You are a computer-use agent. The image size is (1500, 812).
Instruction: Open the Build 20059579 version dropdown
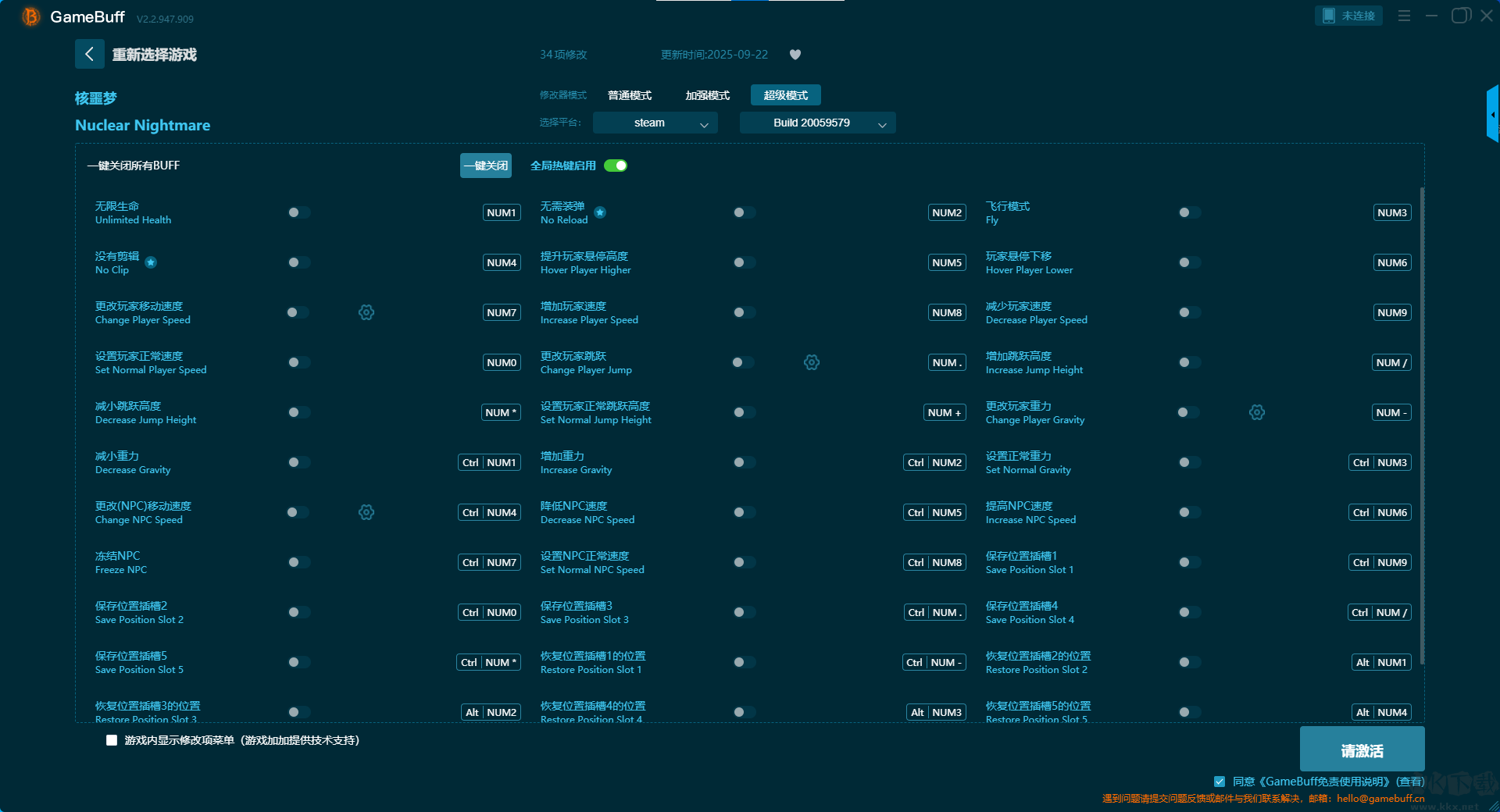tap(817, 123)
